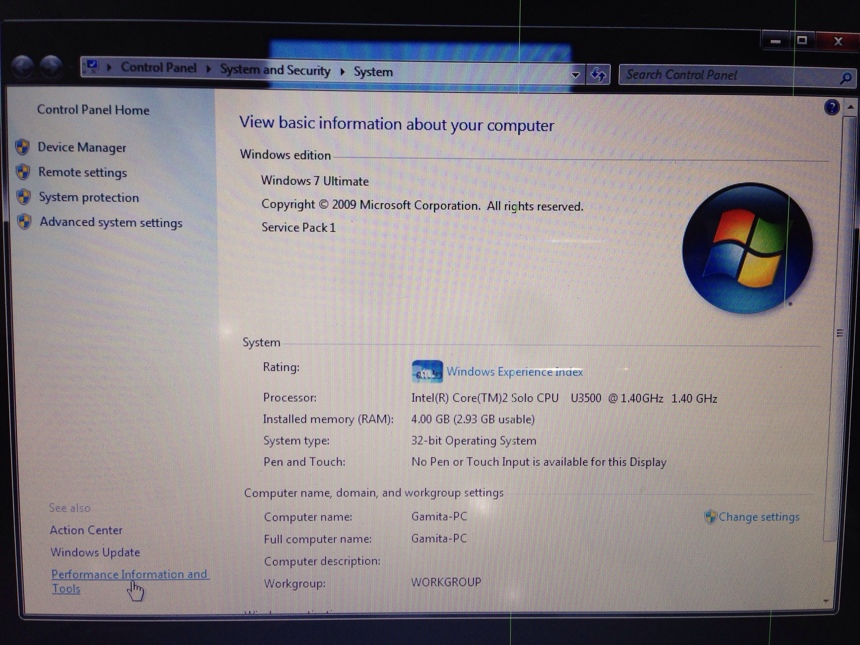Screen dimensions: 860x645
Task: Open Remote settings link
Action: (82, 172)
